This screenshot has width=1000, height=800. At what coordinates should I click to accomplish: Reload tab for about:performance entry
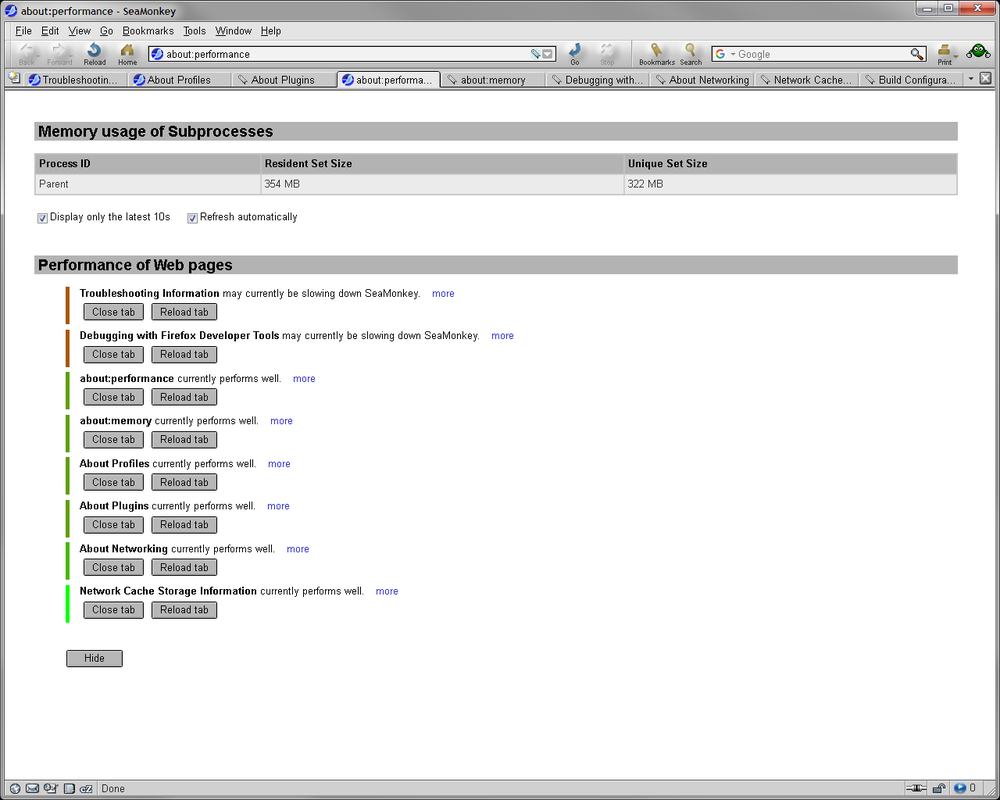pyautogui.click(x=184, y=397)
